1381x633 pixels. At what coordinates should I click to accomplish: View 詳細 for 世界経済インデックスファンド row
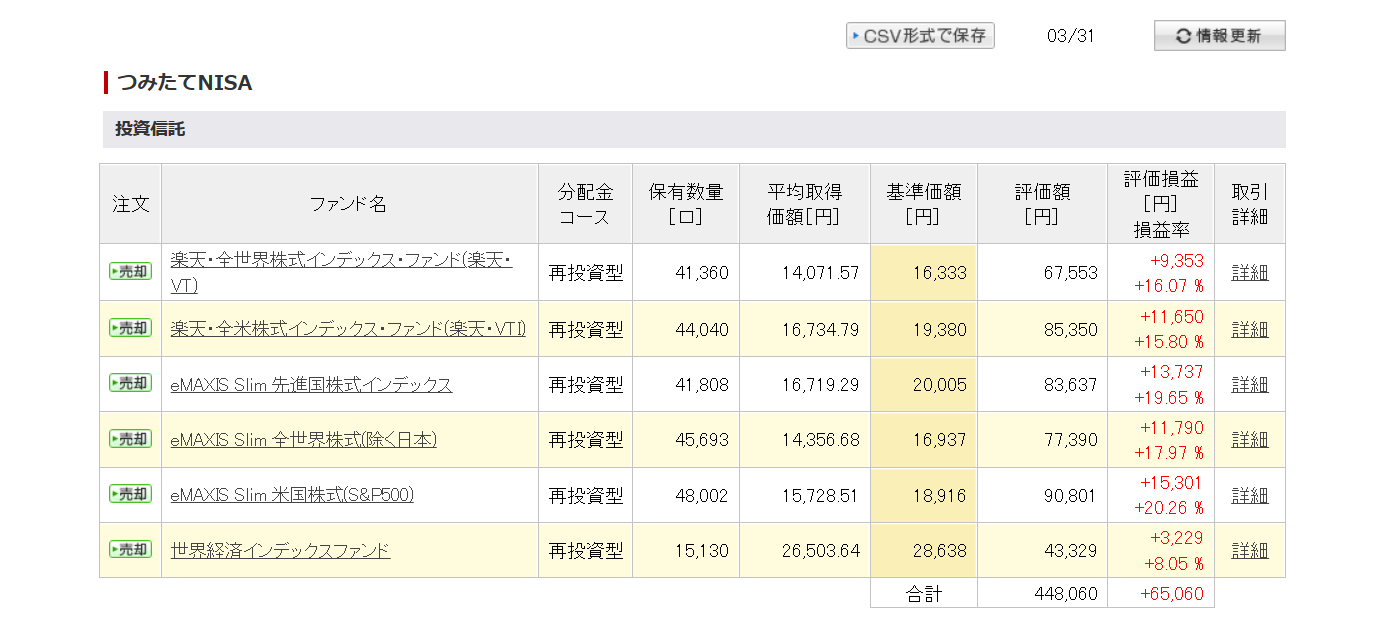pyautogui.click(x=1249, y=550)
